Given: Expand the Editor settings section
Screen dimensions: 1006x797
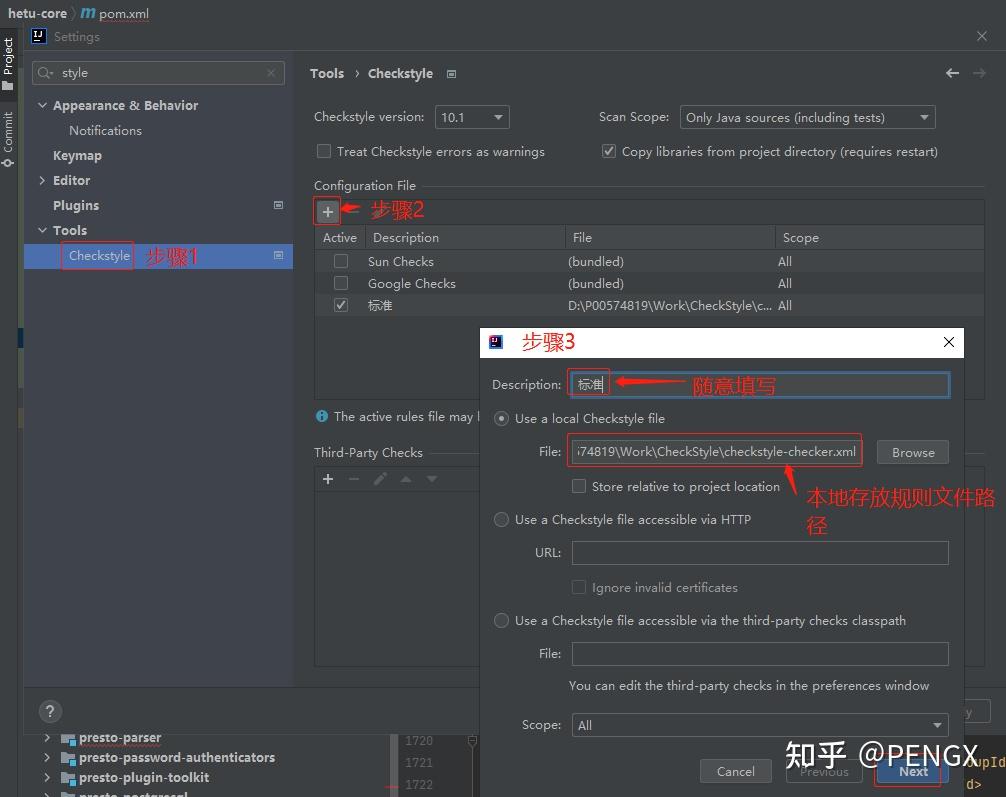Looking at the screenshot, I should click(x=42, y=180).
